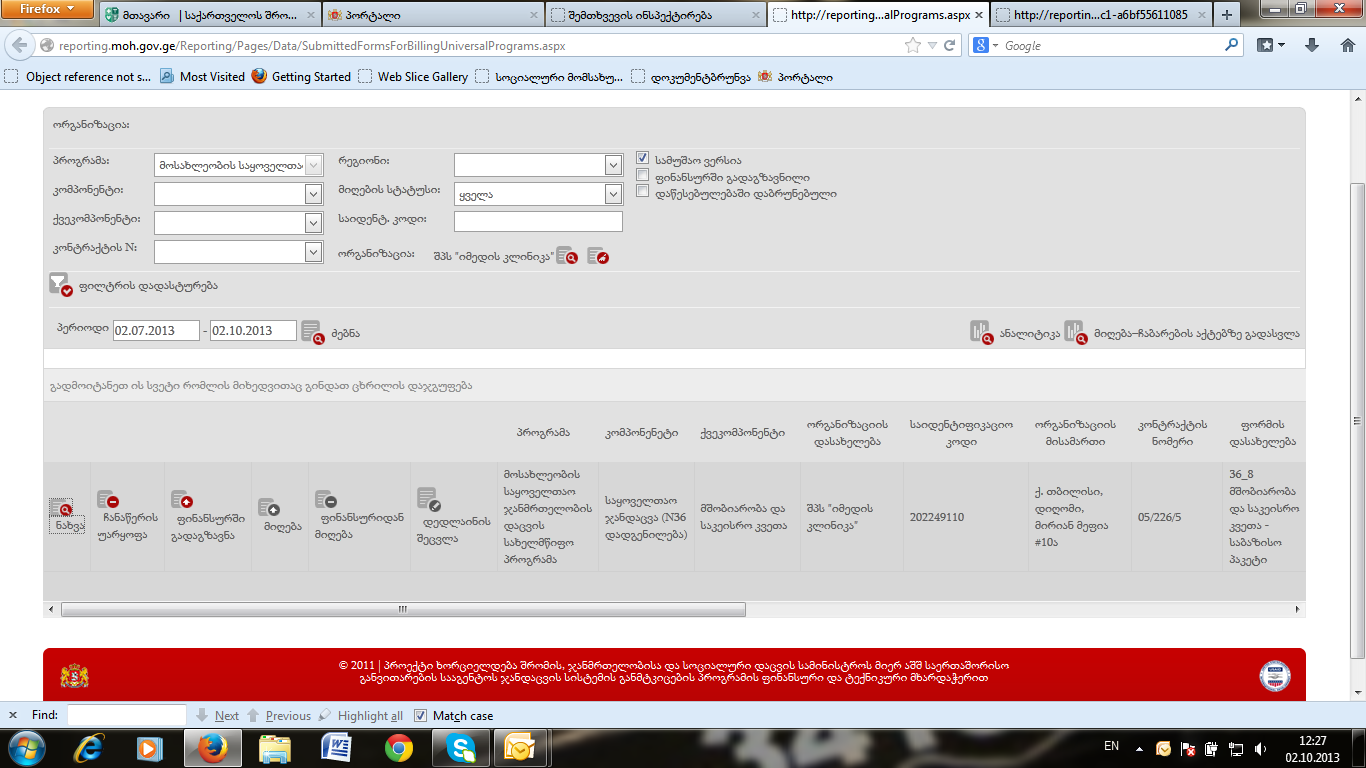Expand the კომპონენტი component dropdown
Screen dimensions: 1366x768
[313, 194]
